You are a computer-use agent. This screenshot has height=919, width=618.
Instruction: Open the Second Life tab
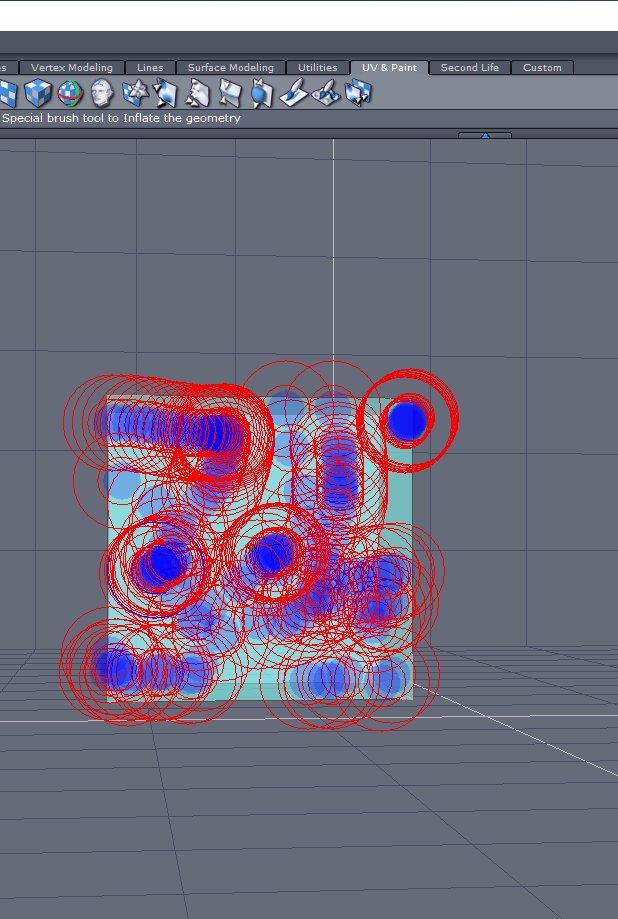470,67
